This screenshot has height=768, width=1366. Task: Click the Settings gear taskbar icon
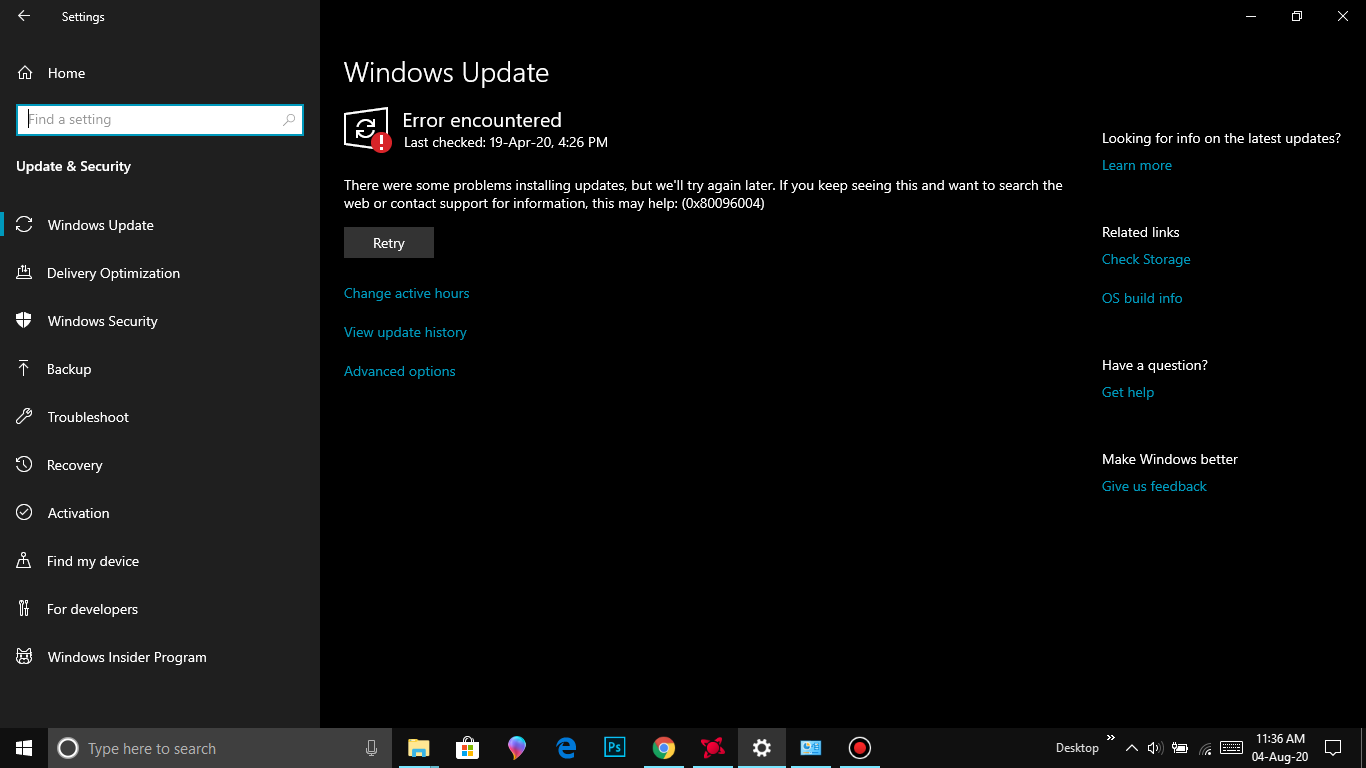762,748
